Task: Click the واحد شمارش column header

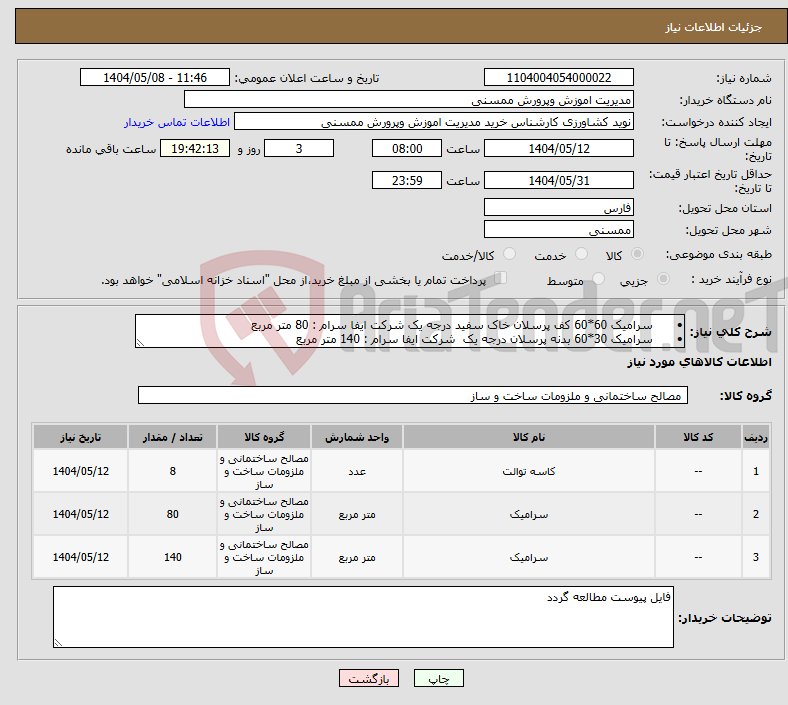Action: pos(357,437)
